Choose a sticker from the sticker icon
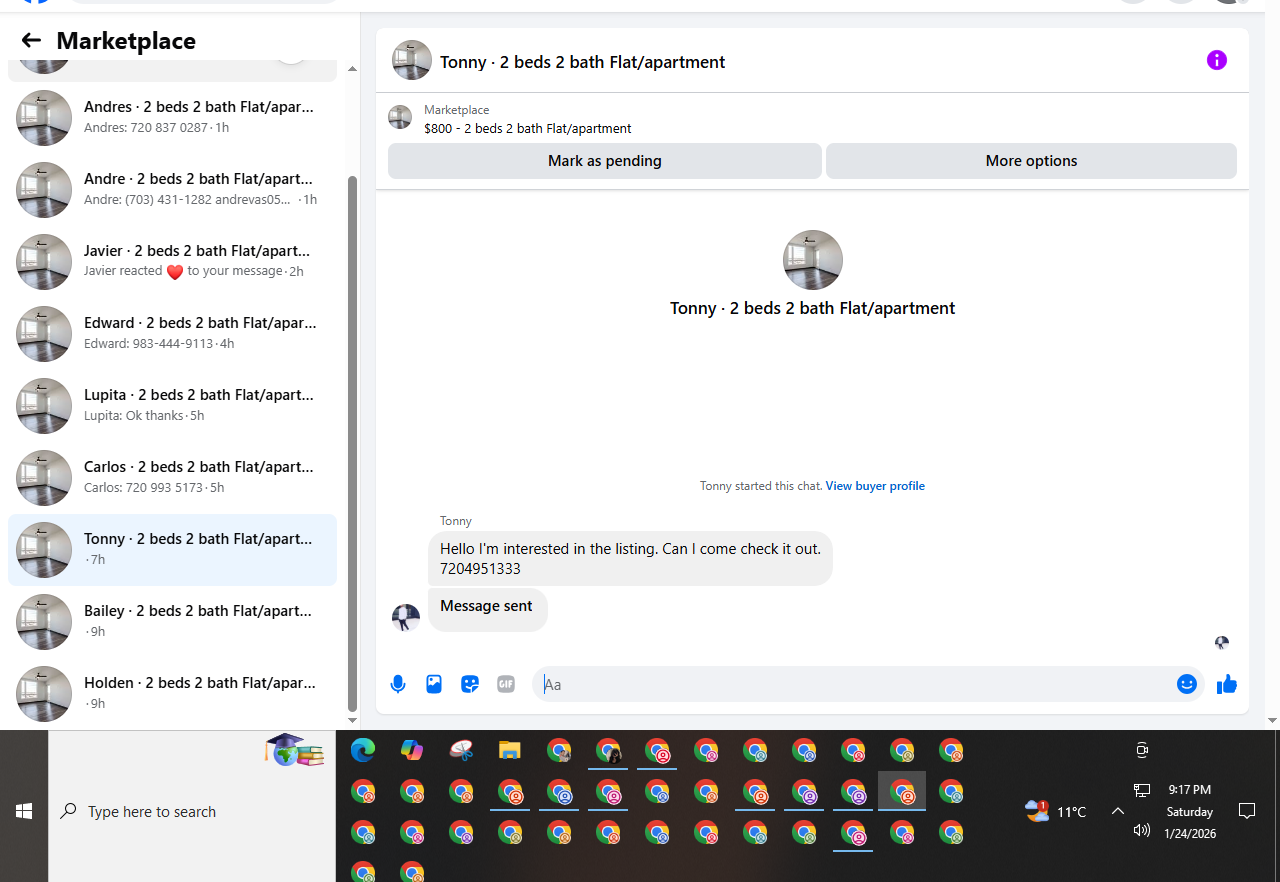 470,684
